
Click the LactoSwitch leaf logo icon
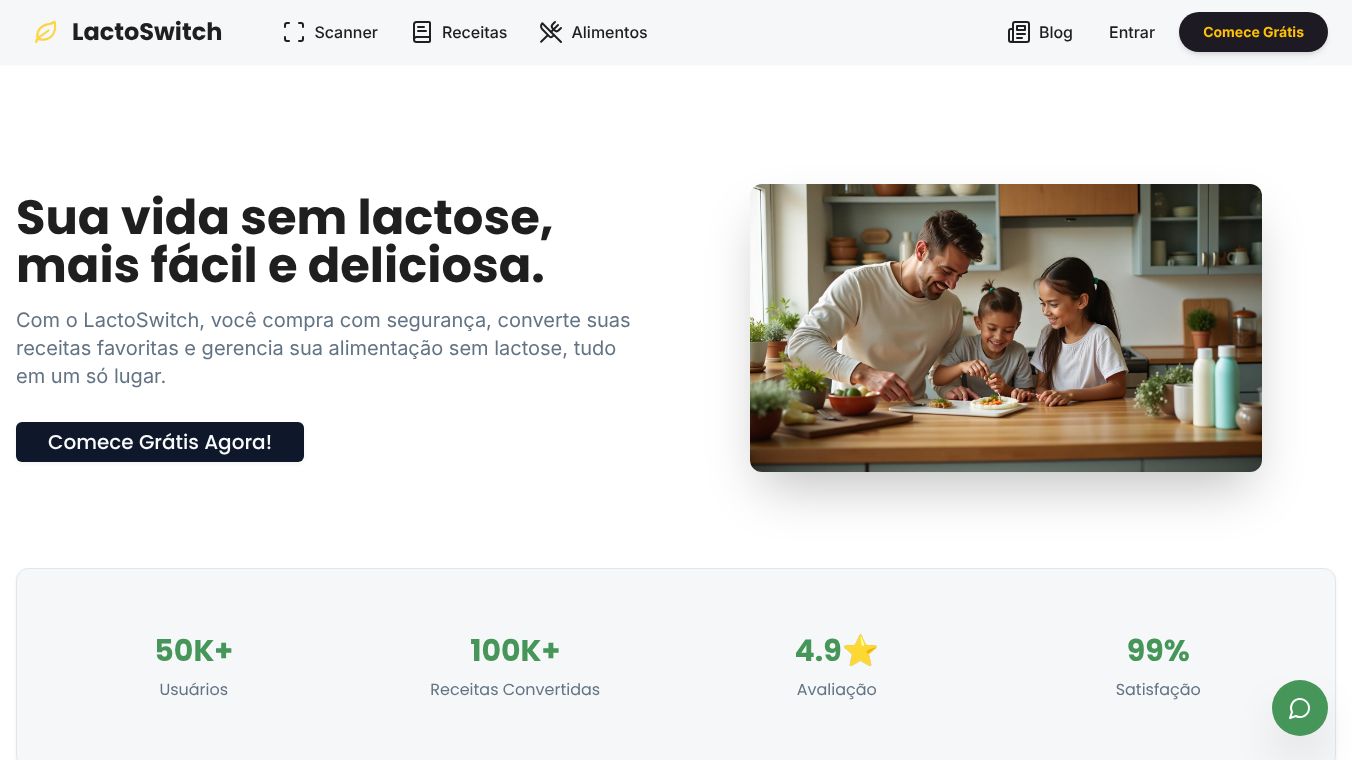coord(46,32)
